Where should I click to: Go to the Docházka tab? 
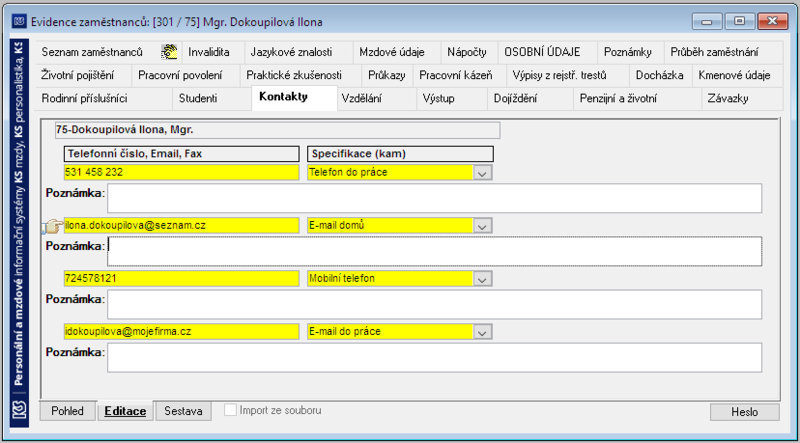pos(660,76)
